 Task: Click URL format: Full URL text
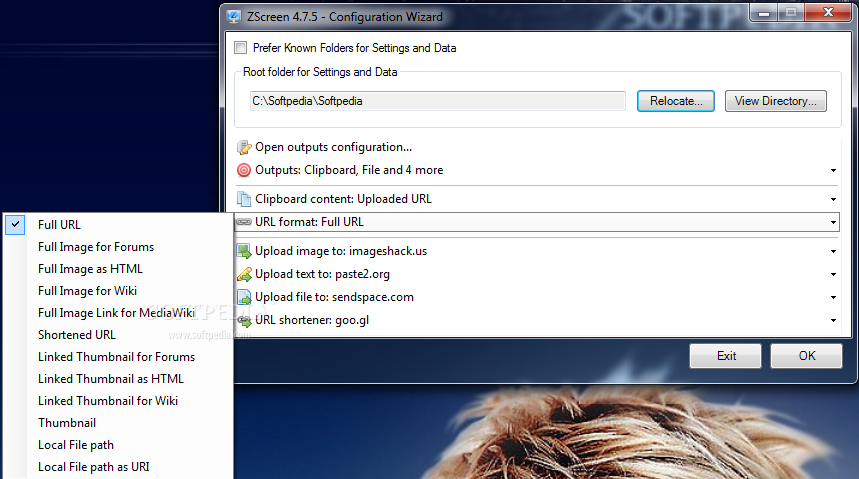click(310, 222)
